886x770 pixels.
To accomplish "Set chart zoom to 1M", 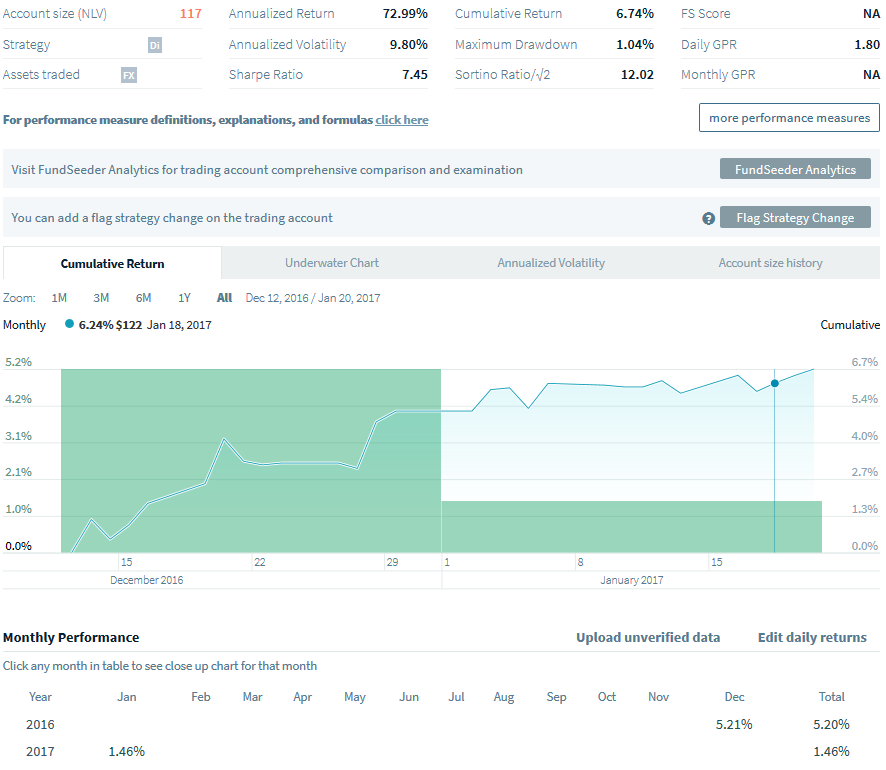I will (59, 298).
